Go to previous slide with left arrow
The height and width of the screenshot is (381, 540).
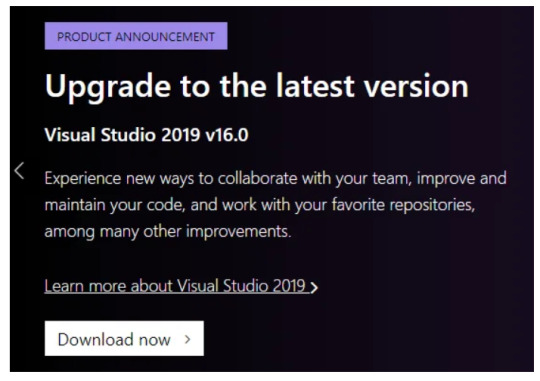click(19, 171)
